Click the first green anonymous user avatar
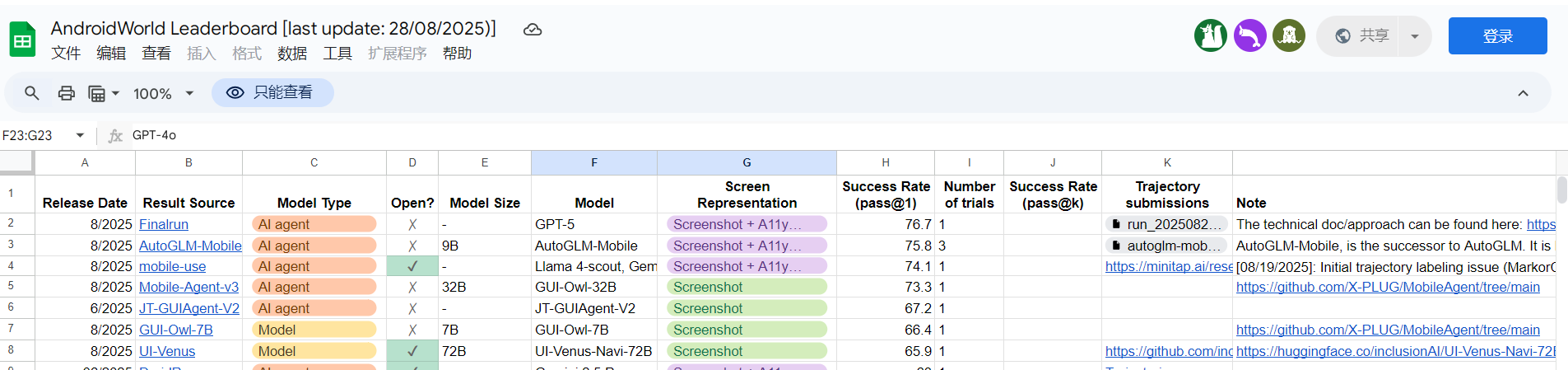Viewport: 1568px width, 370px height. [x=1210, y=35]
